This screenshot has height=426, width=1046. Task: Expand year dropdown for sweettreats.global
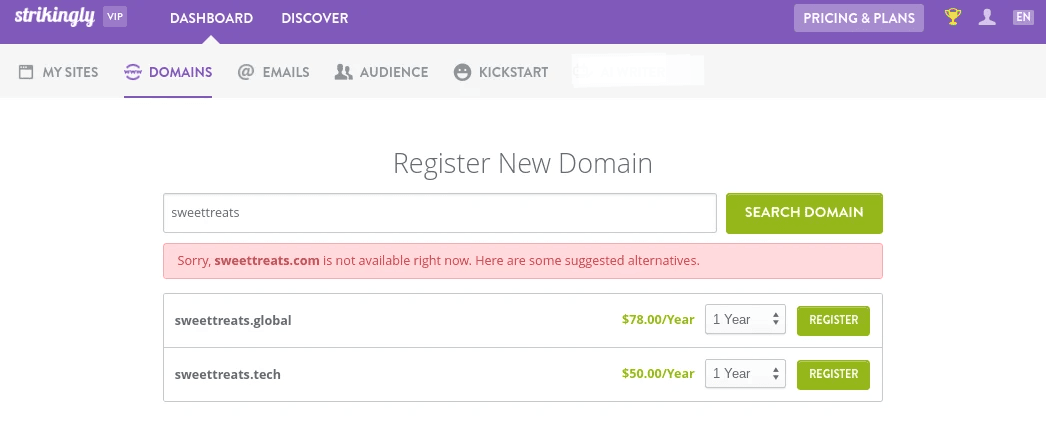745,320
